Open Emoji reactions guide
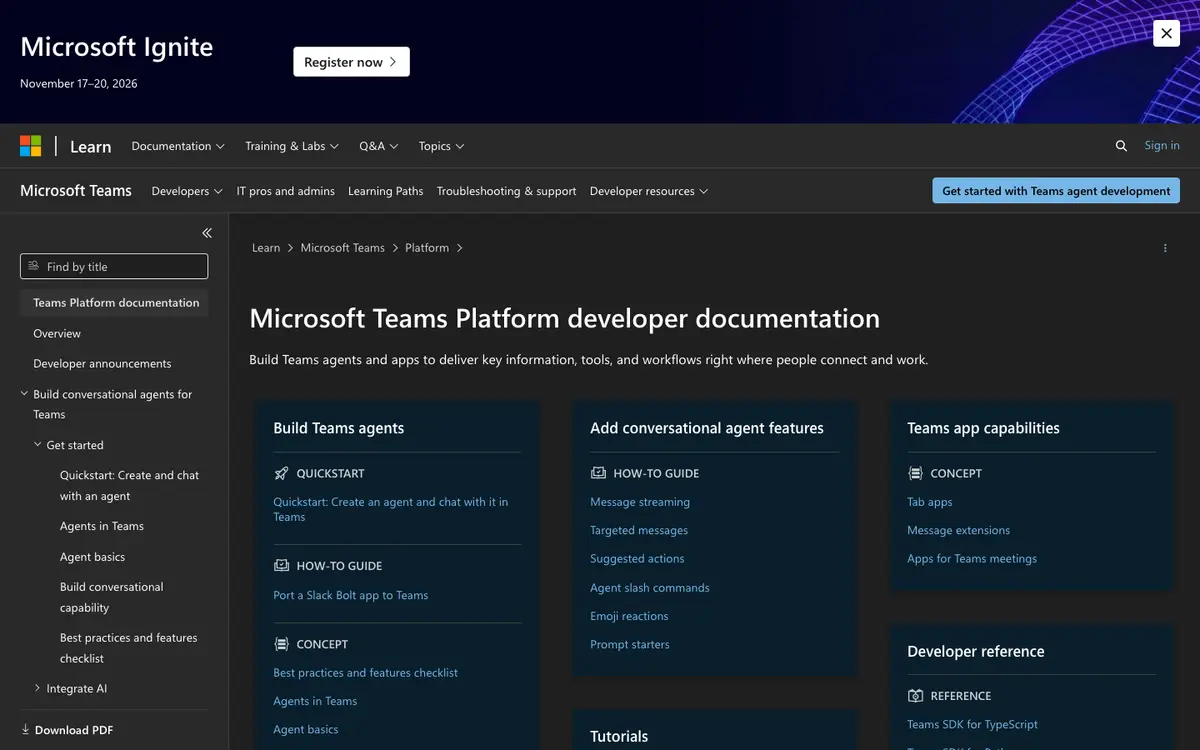1200x750 pixels. pyautogui.click(x=629, y=616)
